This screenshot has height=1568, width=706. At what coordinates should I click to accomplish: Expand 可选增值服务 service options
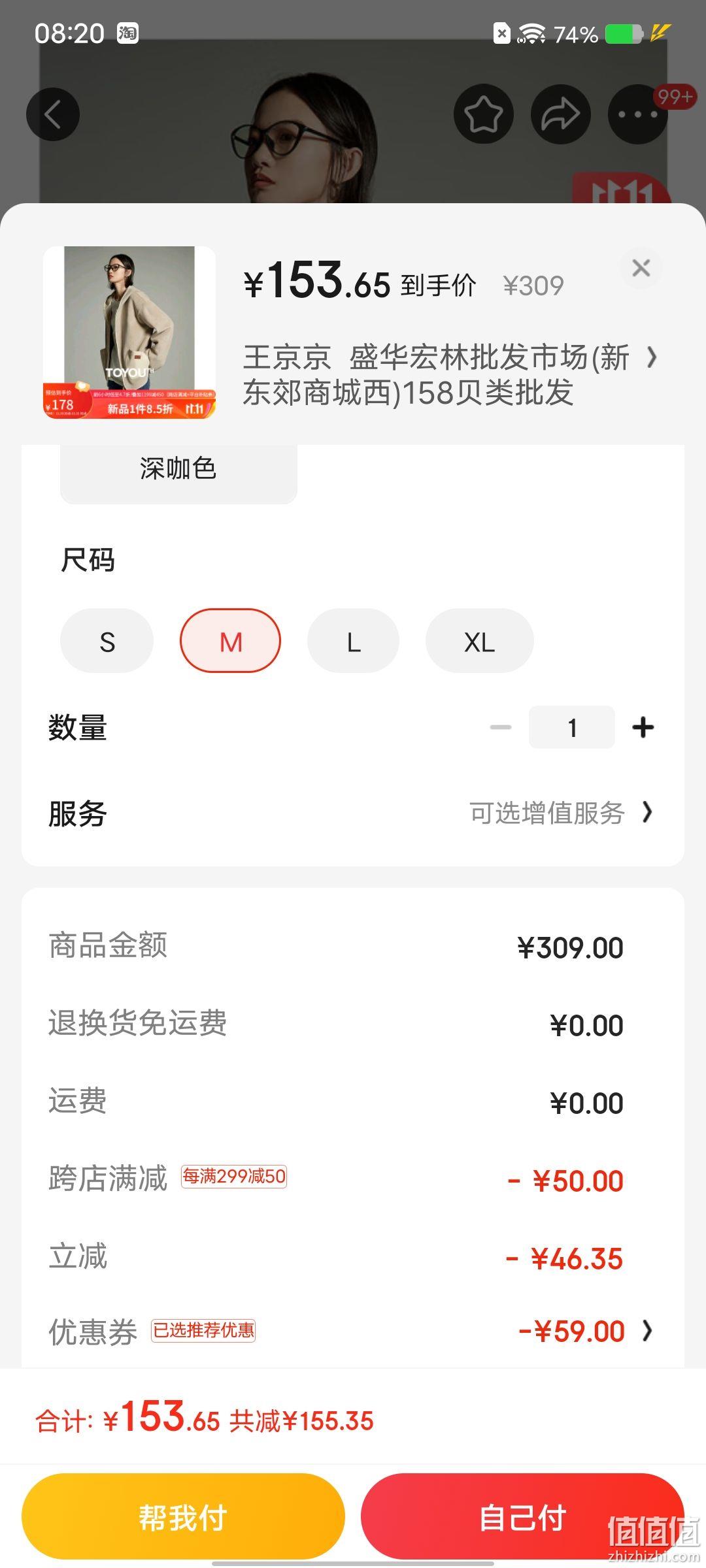[x=562, y=813]
